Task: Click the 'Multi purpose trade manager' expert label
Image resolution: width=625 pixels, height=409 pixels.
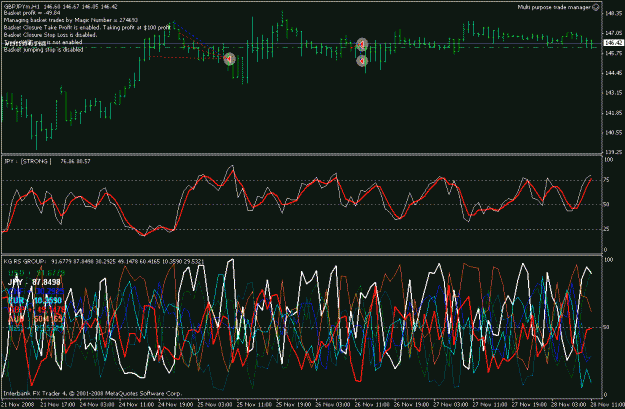Action: coord(554,7)
